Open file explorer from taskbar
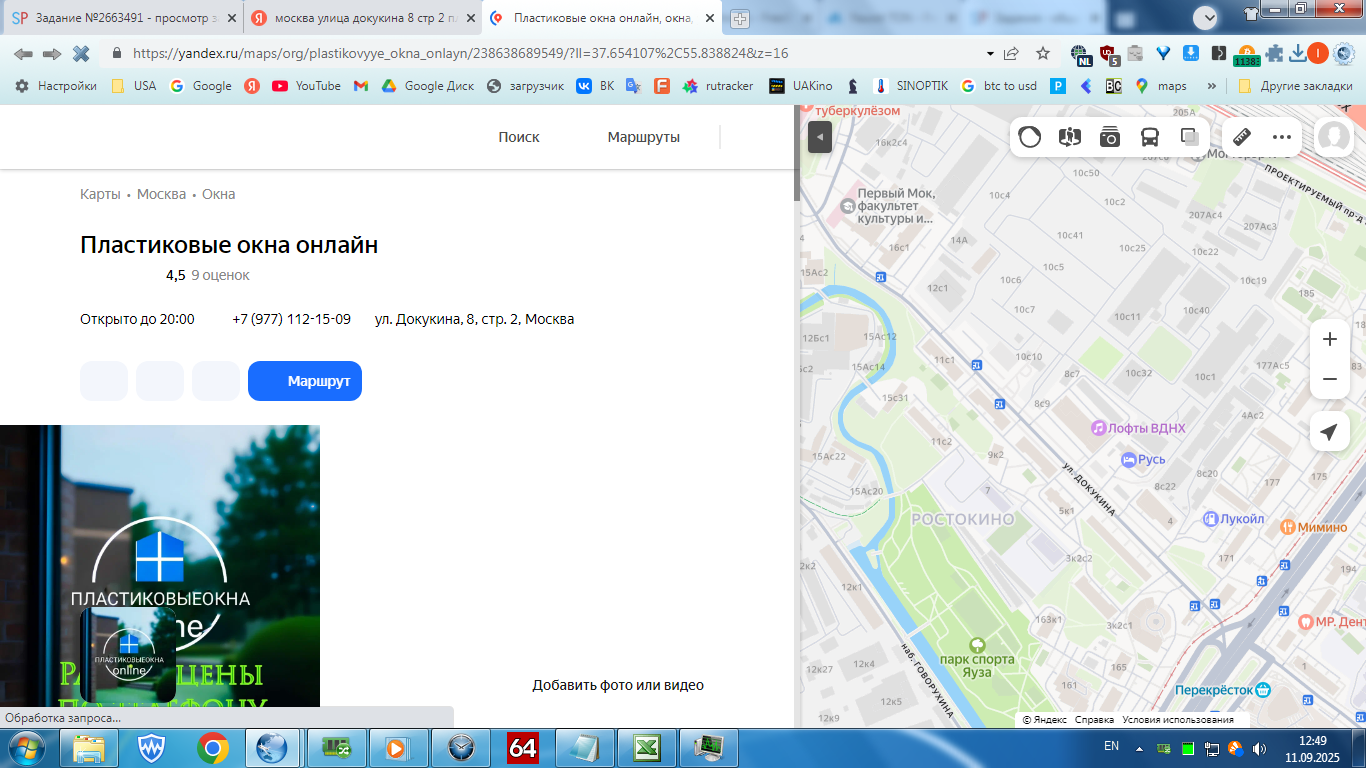 (x=89, y=748)
